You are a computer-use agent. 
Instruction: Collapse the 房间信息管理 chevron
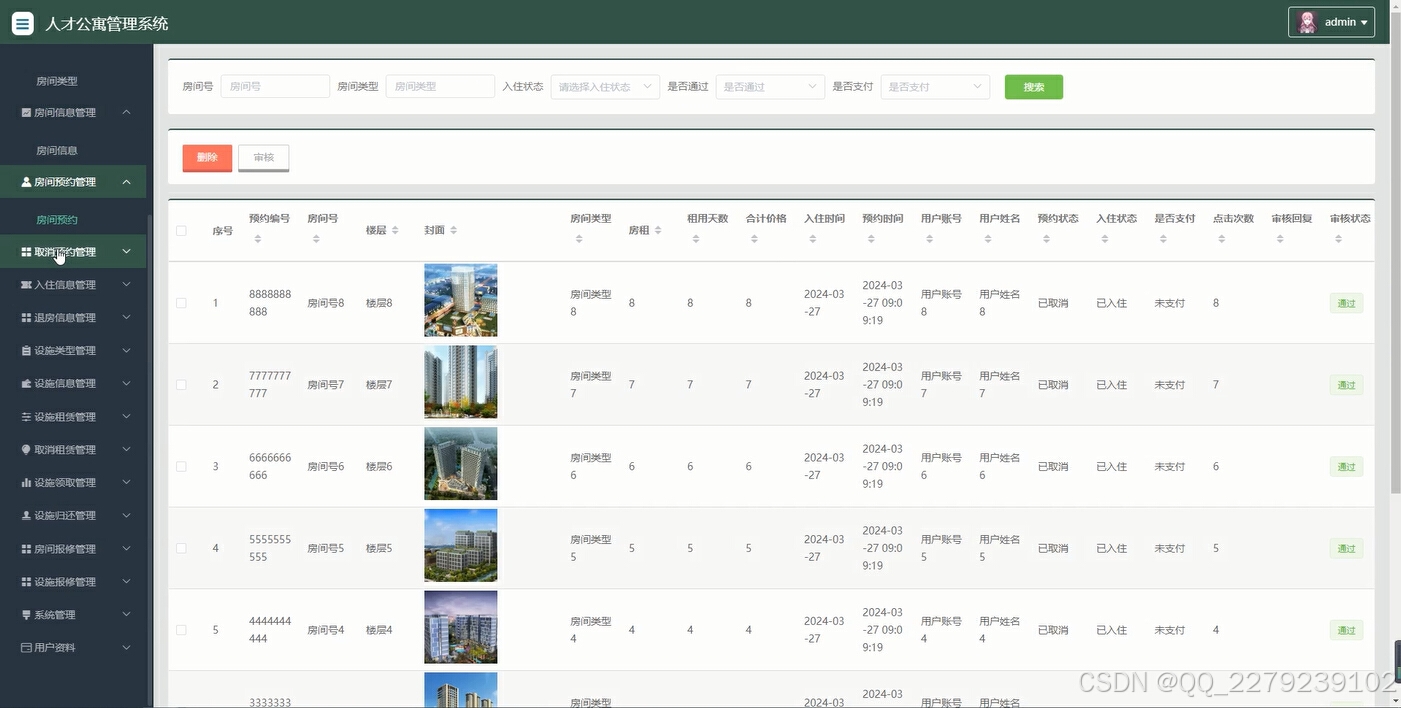pyautogui.click(x=126, y=112)
